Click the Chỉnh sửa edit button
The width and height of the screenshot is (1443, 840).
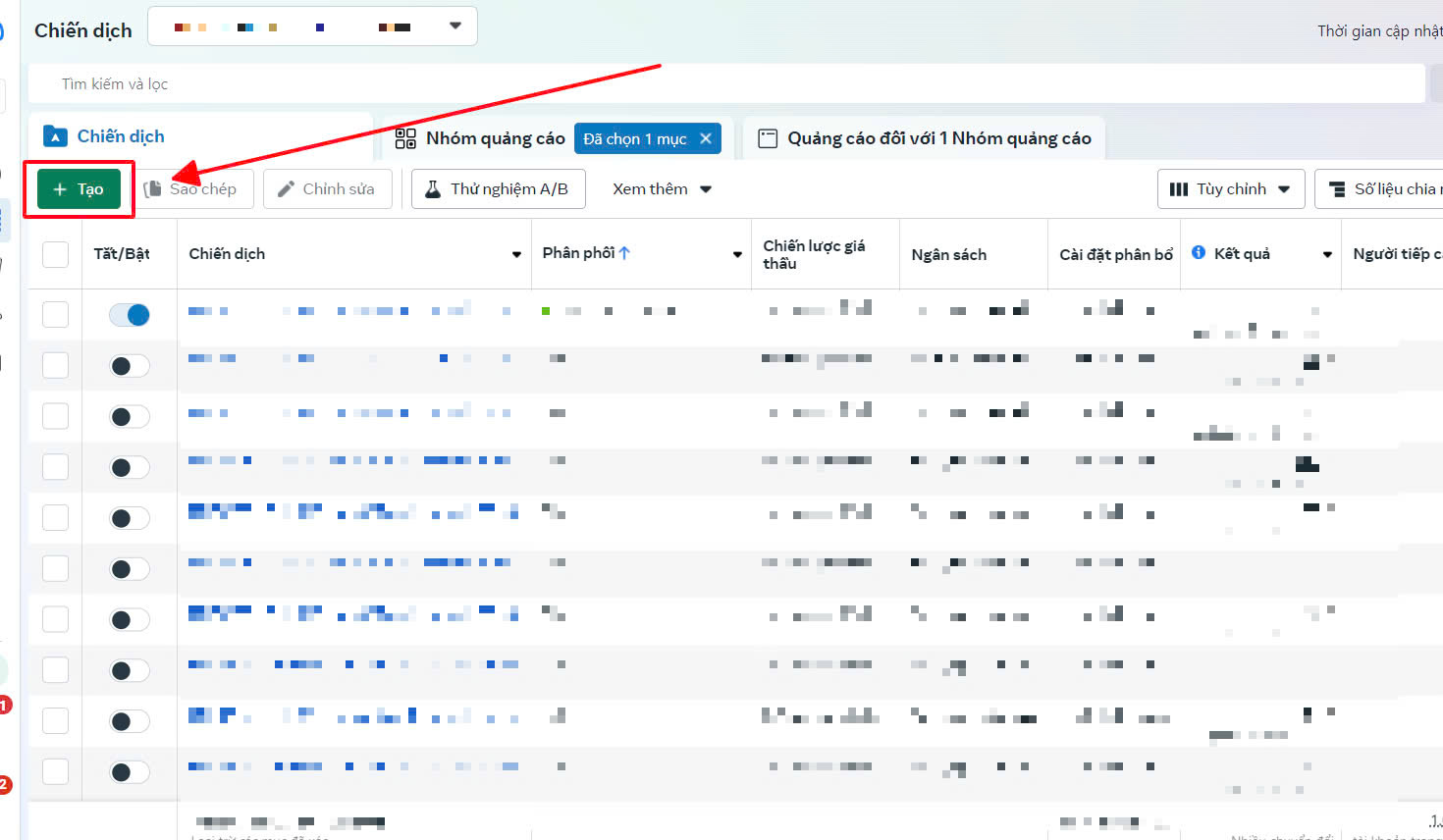328,189
